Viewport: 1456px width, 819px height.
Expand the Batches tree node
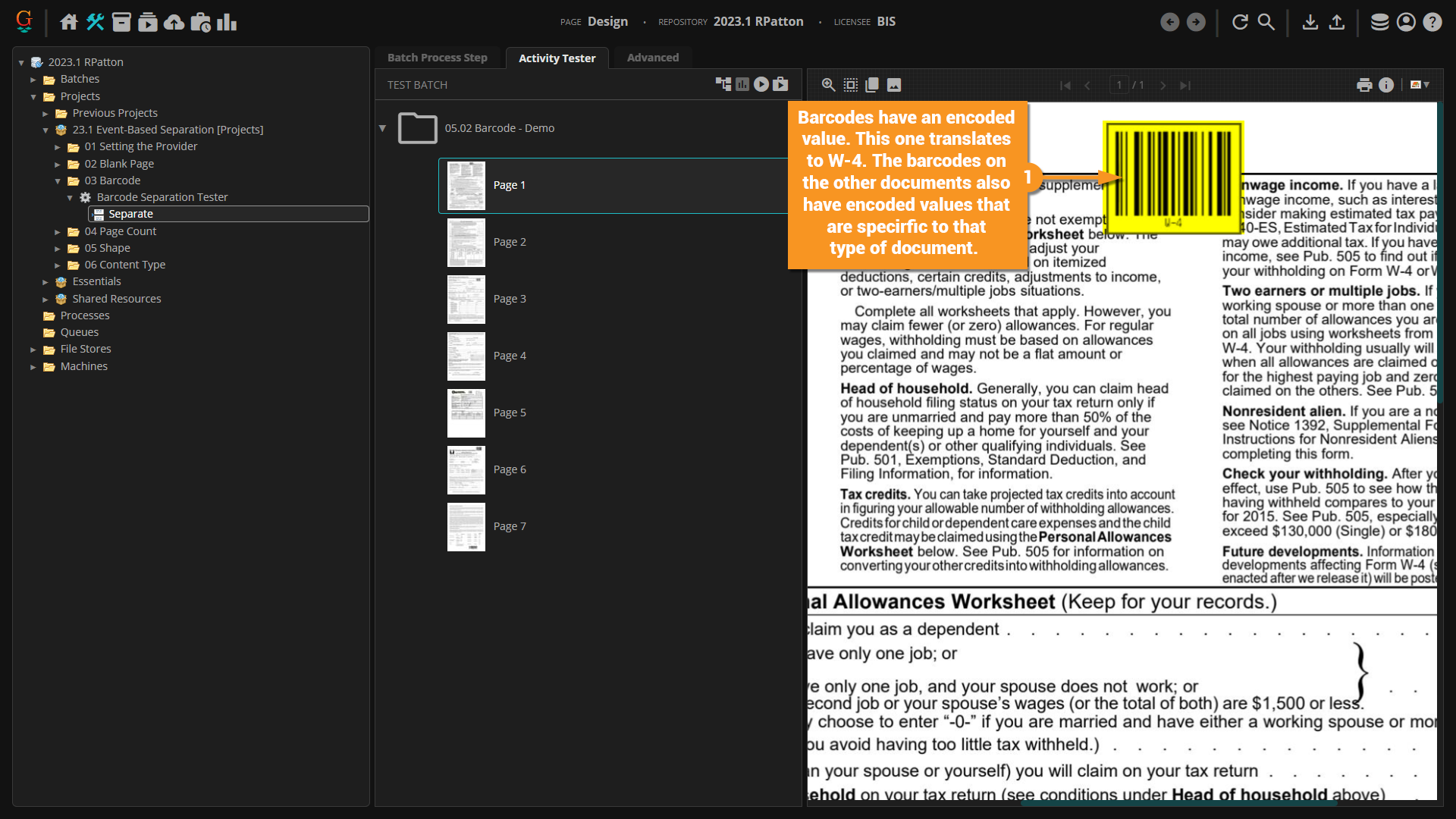click(x=33, y=80)
